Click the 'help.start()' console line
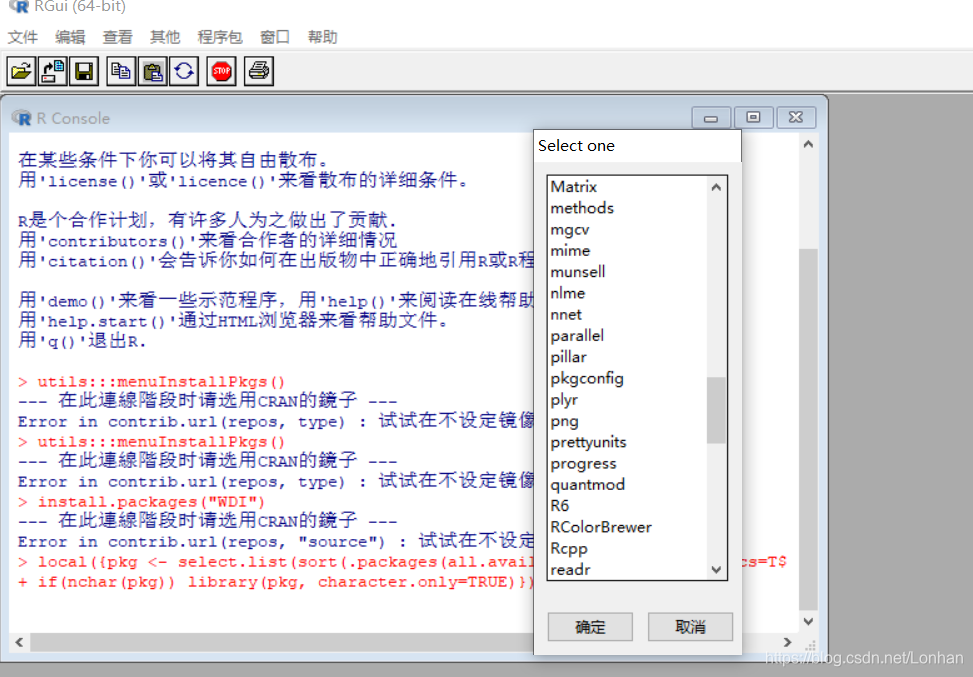This screenshot has width=973, height=677. [233, 321]
